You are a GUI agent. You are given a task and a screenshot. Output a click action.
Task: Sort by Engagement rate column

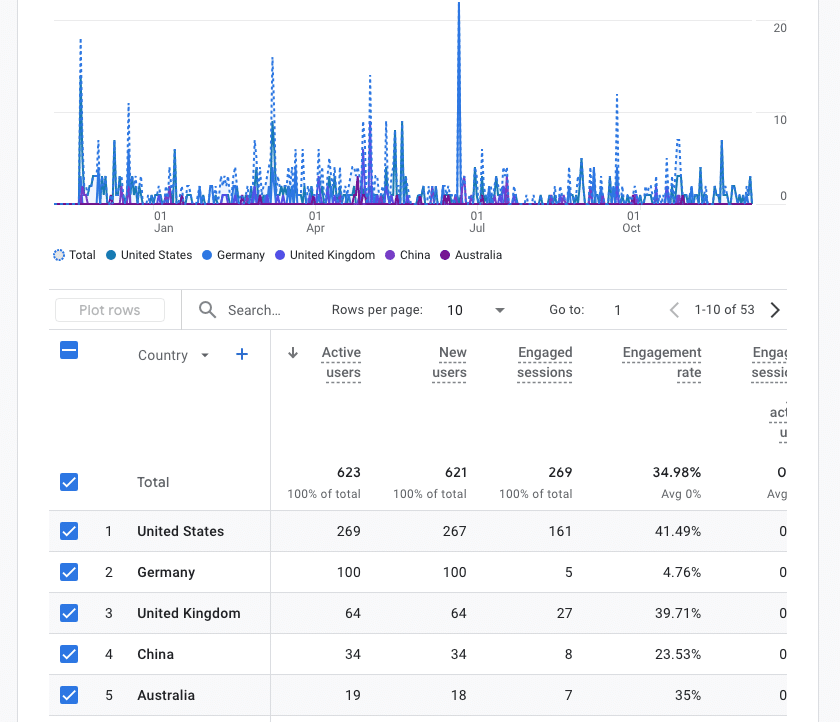[x=661, y=363]
